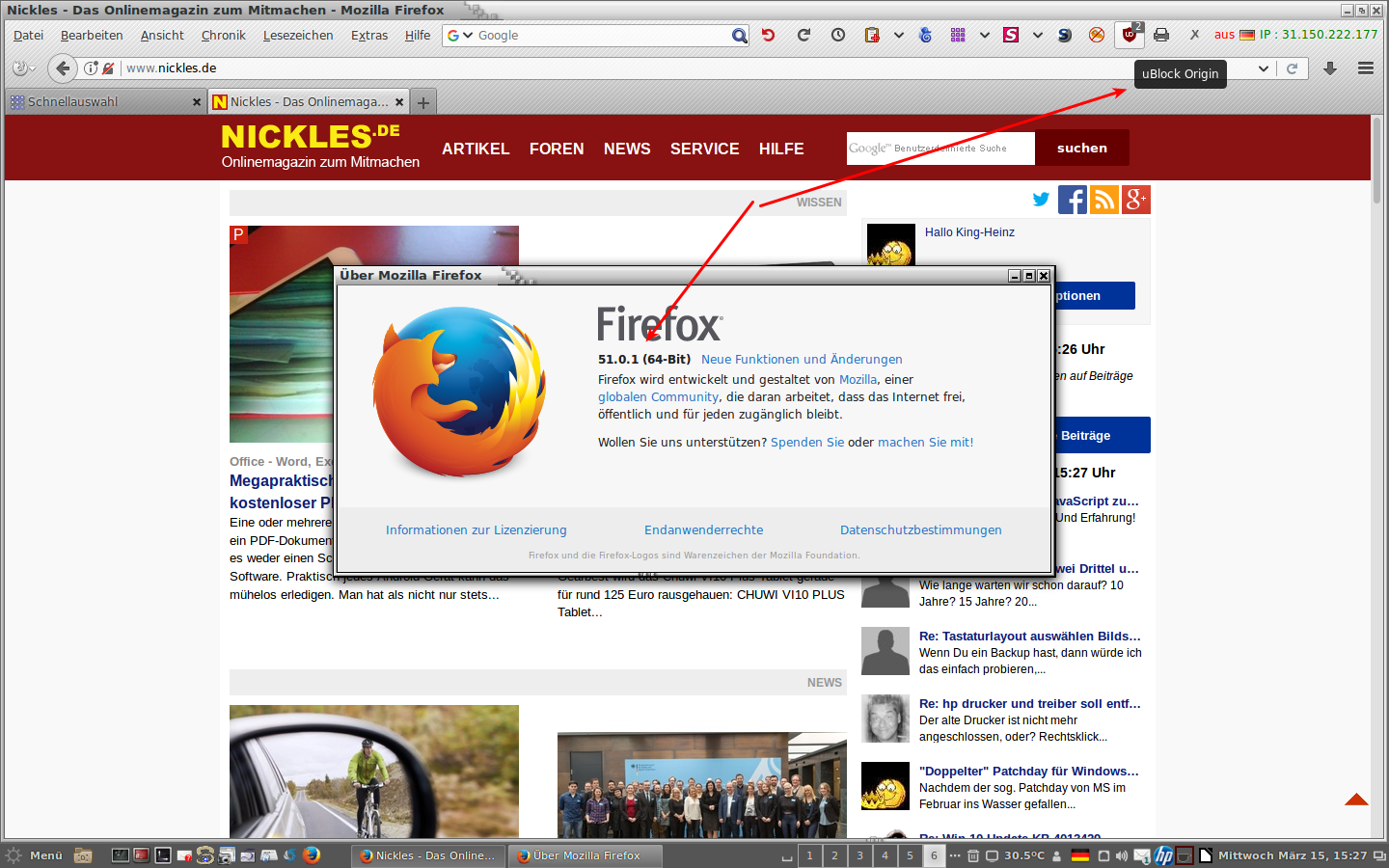This screenshot has width=1389, height=868.
Task: Open the Twitter icon on Nickles page
Action: pyautogui.click(x=1041, y=200)
